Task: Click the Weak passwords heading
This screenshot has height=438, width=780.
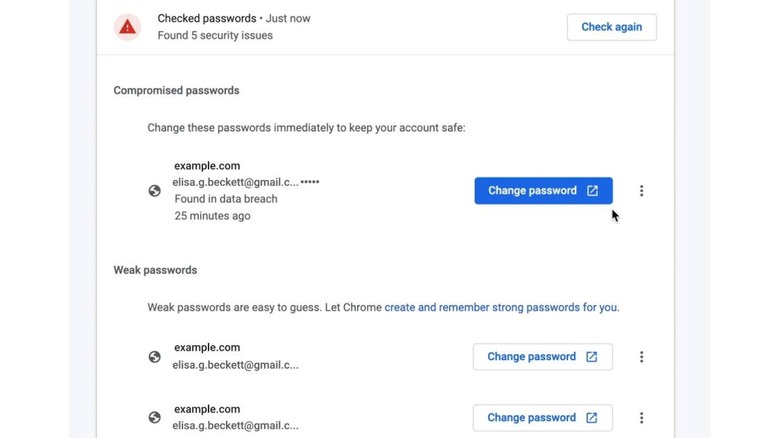Action: pos(155,270)
